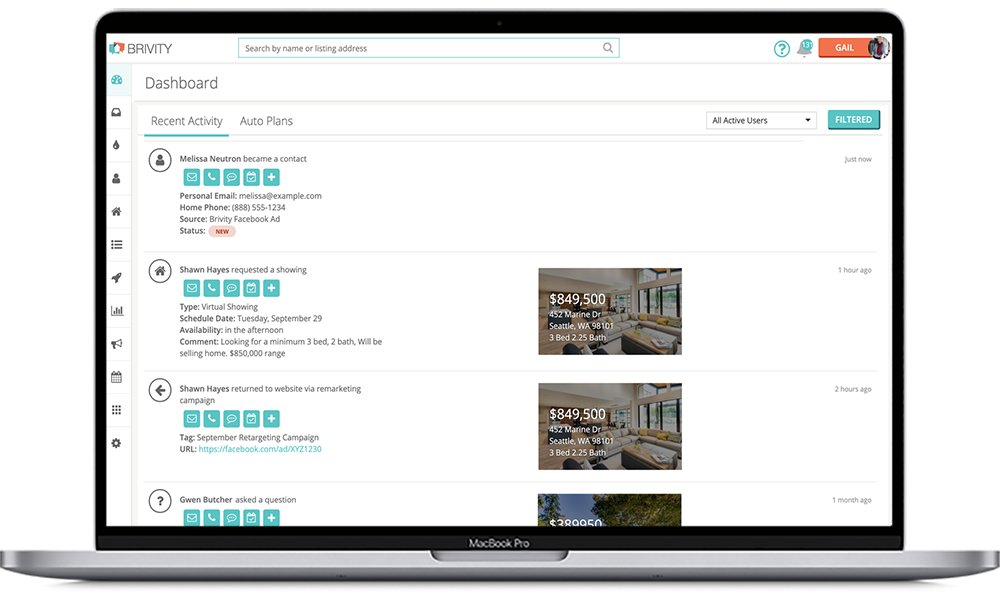Open Melissa Neutron contact name

pos(210,159)
